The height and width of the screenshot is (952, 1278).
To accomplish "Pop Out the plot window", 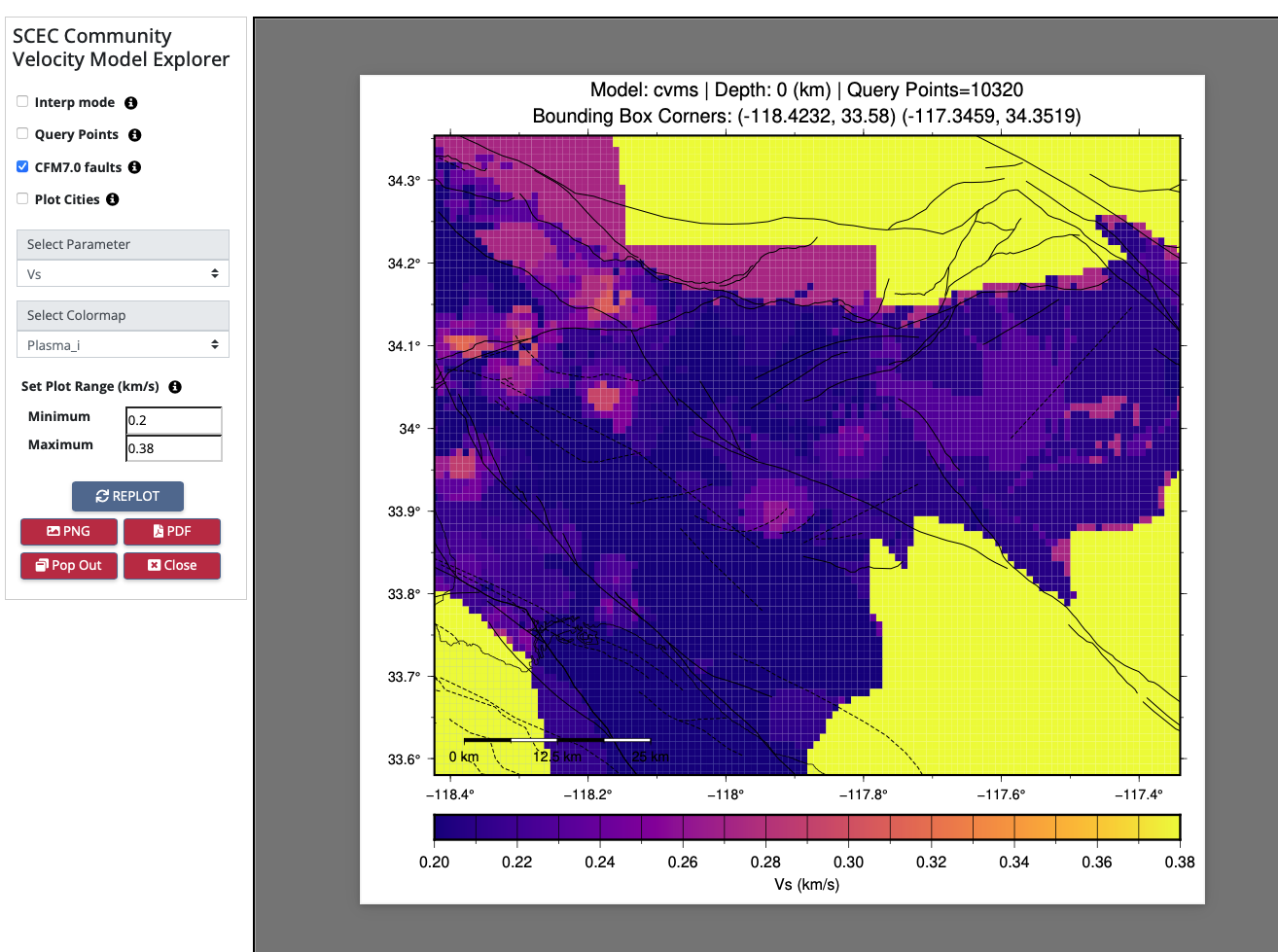I will tap(69, 566).
